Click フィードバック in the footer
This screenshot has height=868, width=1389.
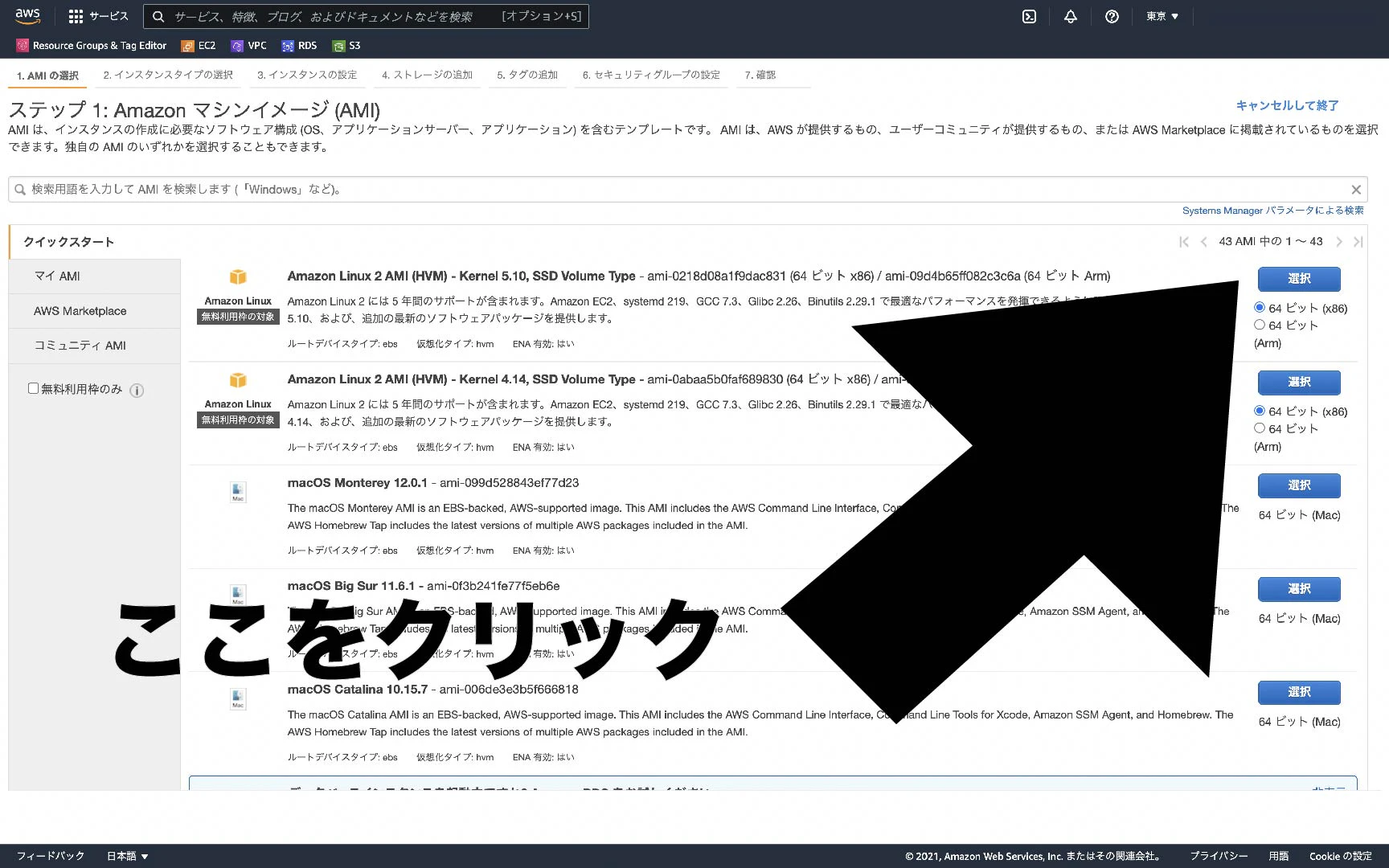(x=51, y=856)
